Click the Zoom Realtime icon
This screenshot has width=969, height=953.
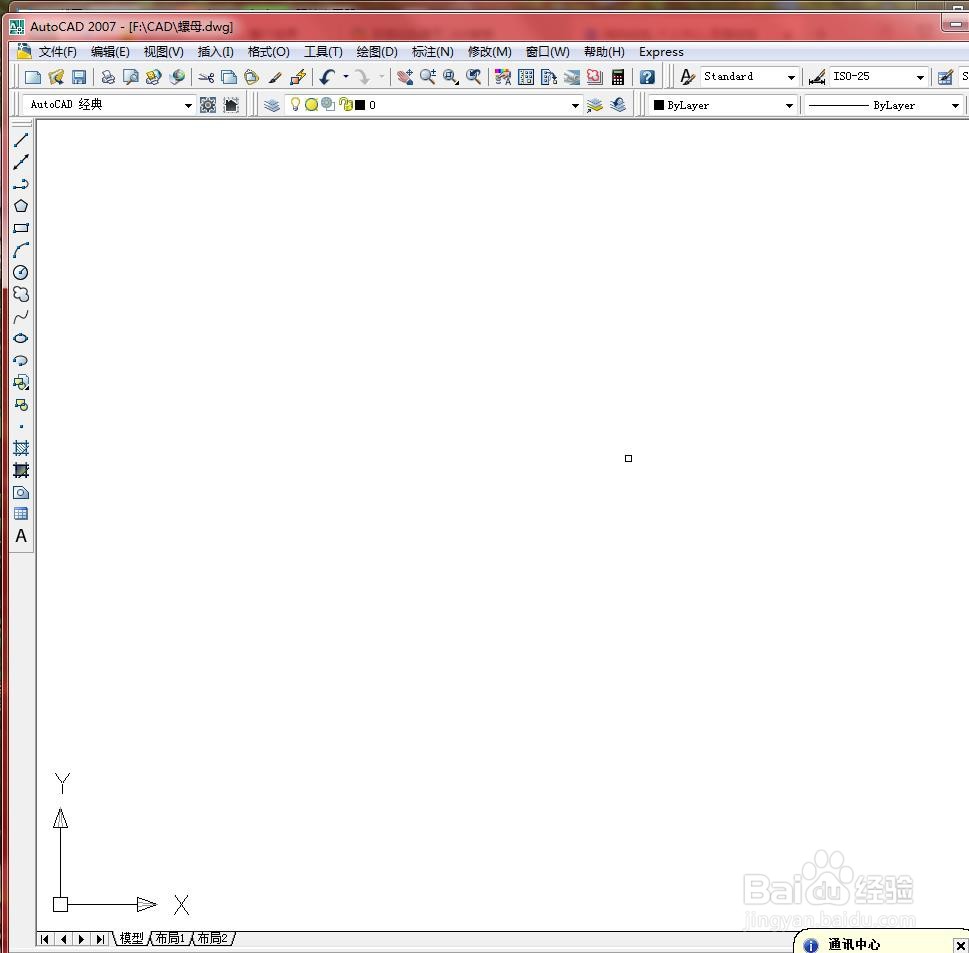(x=428, y=77)
